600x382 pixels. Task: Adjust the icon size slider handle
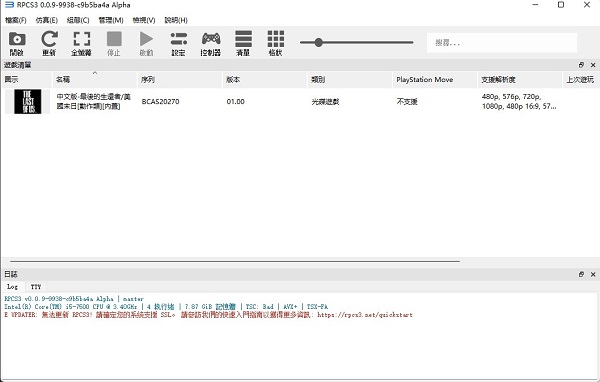[x=318, y=42]
